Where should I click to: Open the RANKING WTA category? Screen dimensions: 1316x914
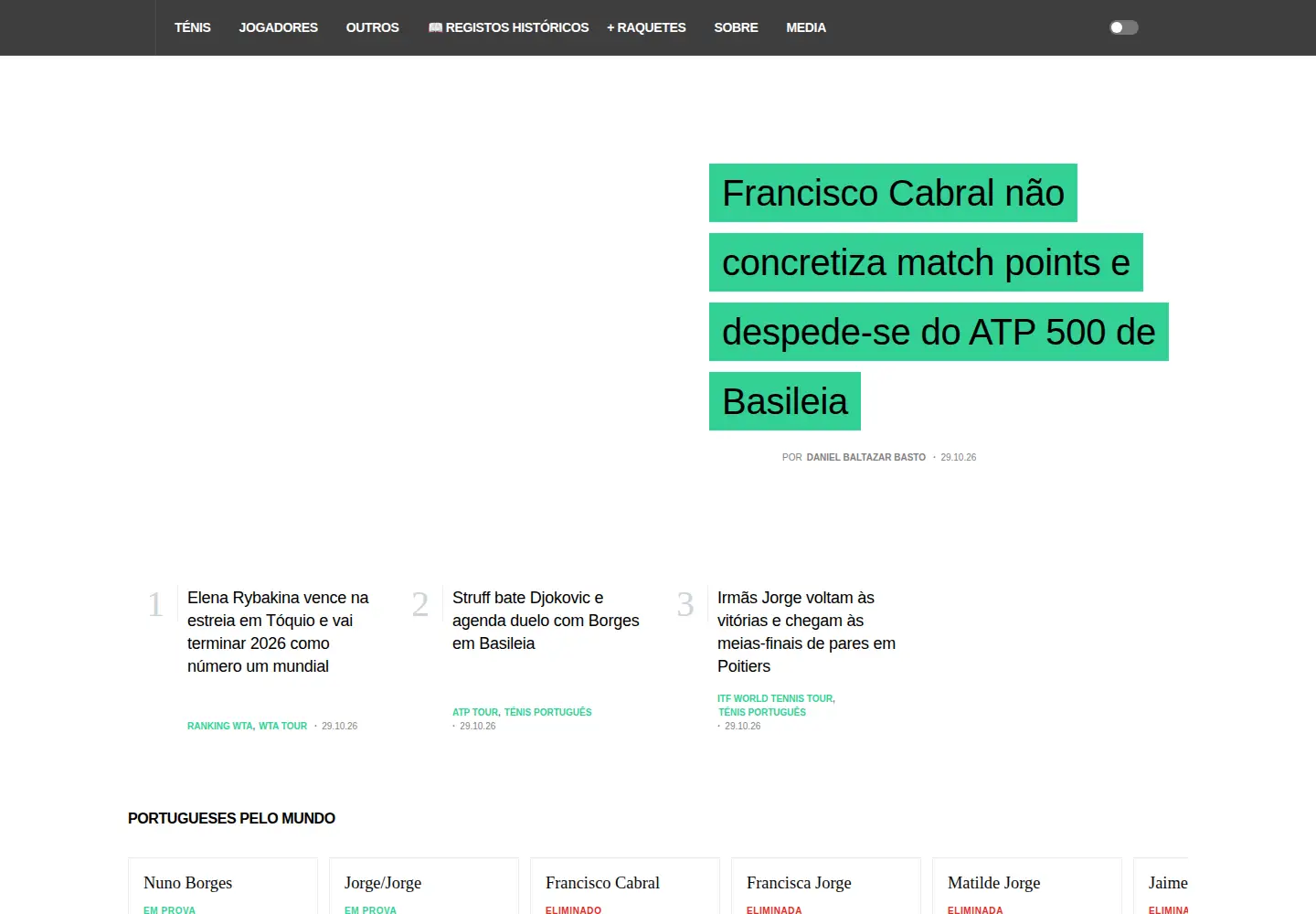(x=220, y=726)
